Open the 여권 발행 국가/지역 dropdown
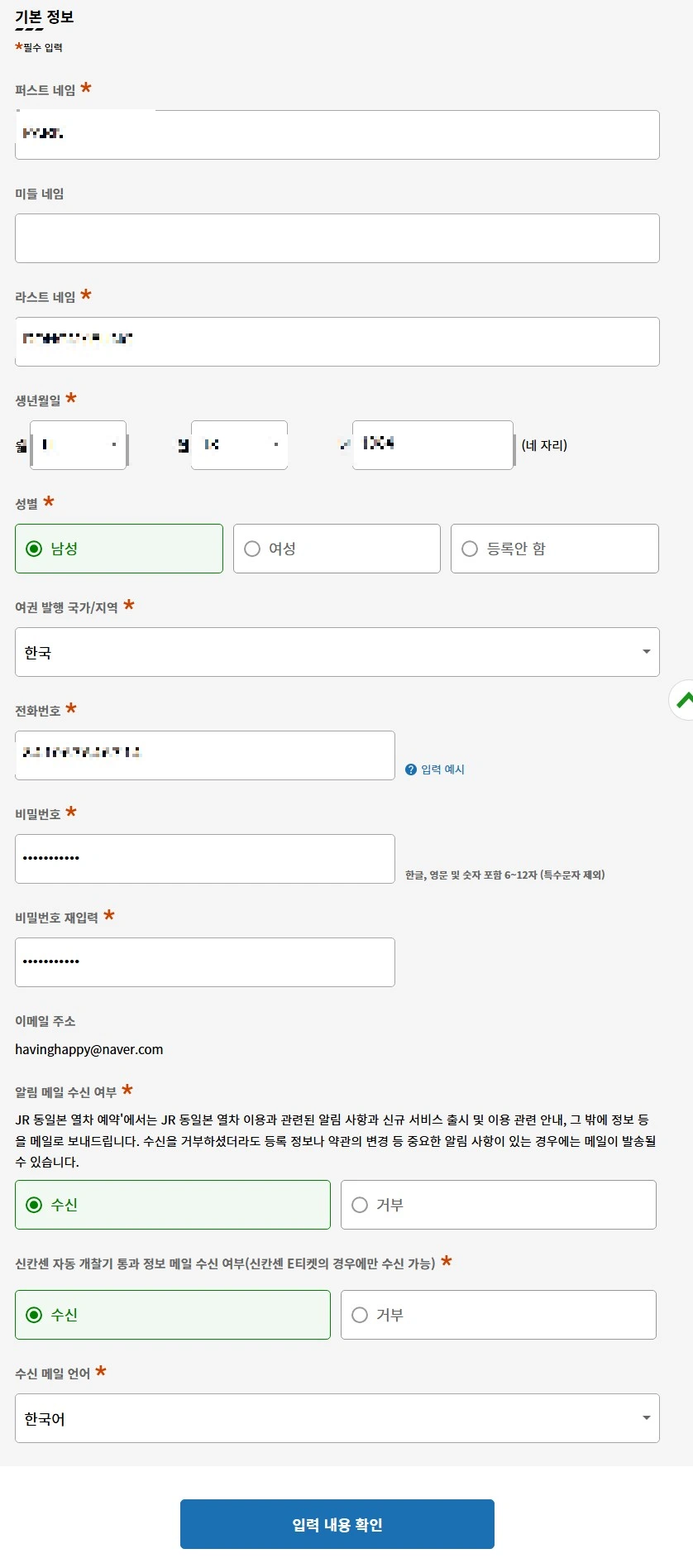 (x=337, y=651)
